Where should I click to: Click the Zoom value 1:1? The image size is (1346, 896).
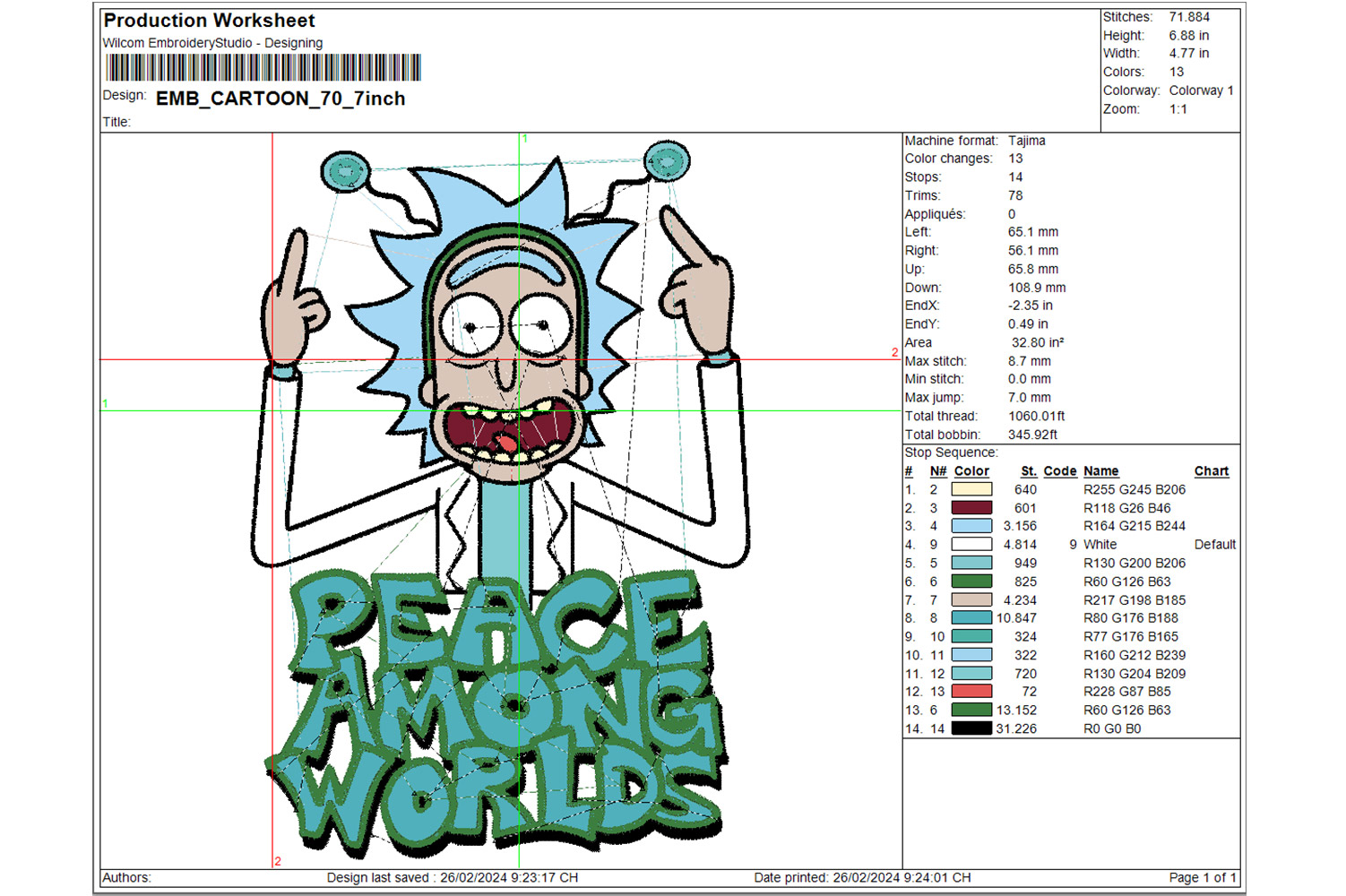[x=1178, y=109]
